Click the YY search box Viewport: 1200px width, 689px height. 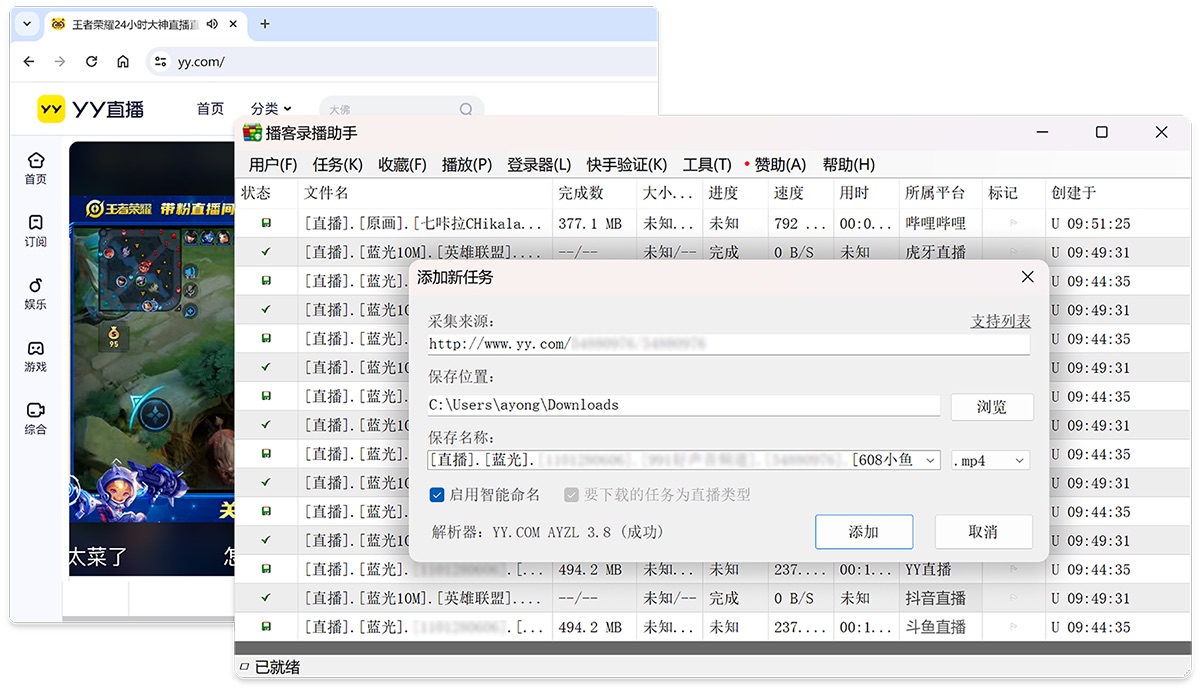tap(401, 109)
